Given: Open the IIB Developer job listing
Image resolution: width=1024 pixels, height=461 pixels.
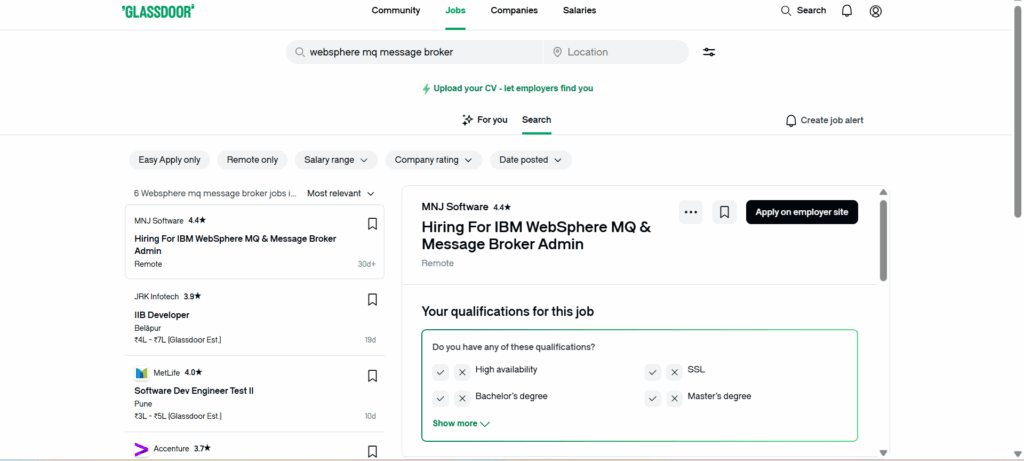Looking at the screenshot, I should 162,315.
